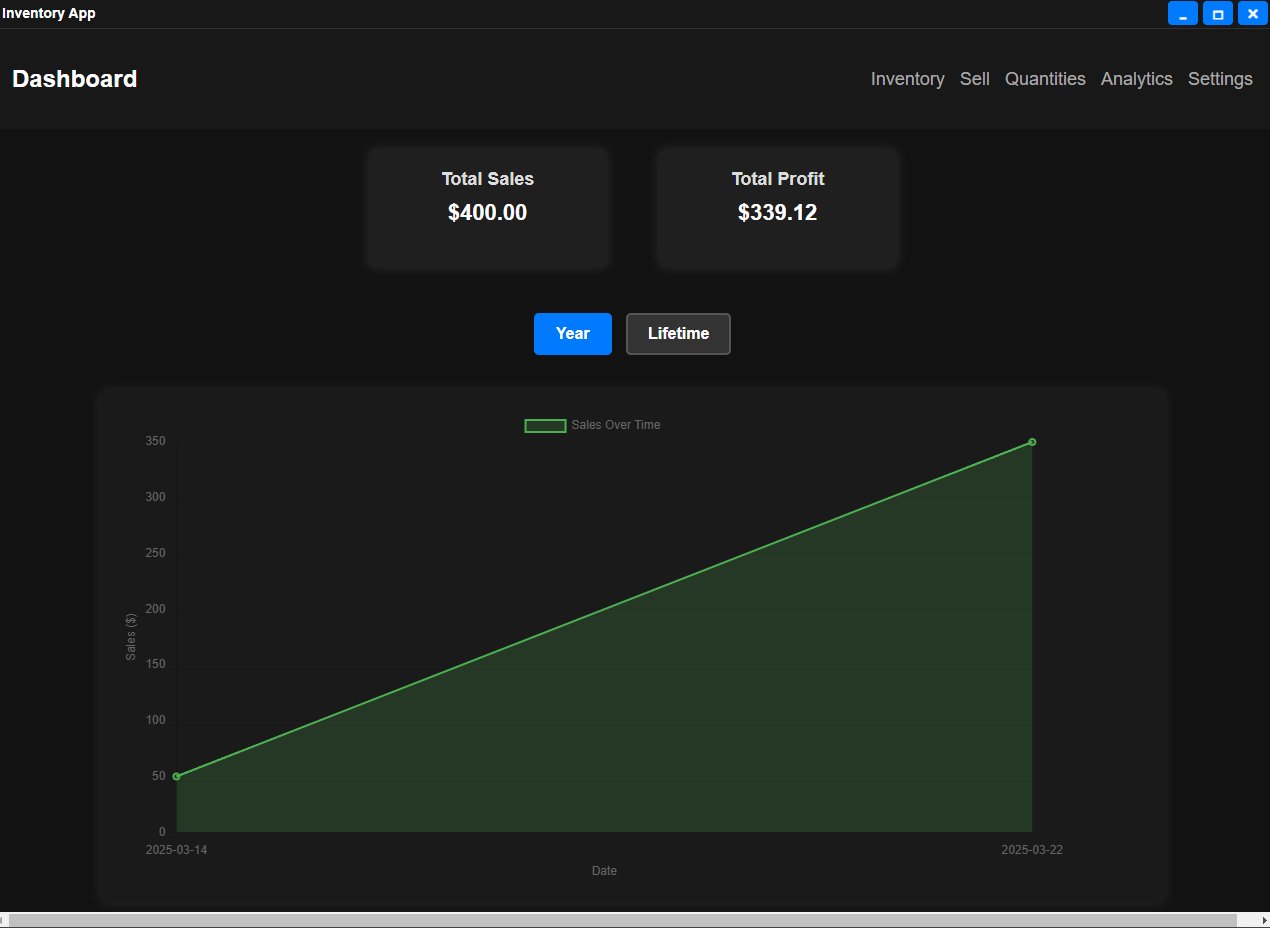This screenshot has height=928, width=1270.
Task: Click the Total Profit card
Action: pyautogui.click(x=777, y=207)
